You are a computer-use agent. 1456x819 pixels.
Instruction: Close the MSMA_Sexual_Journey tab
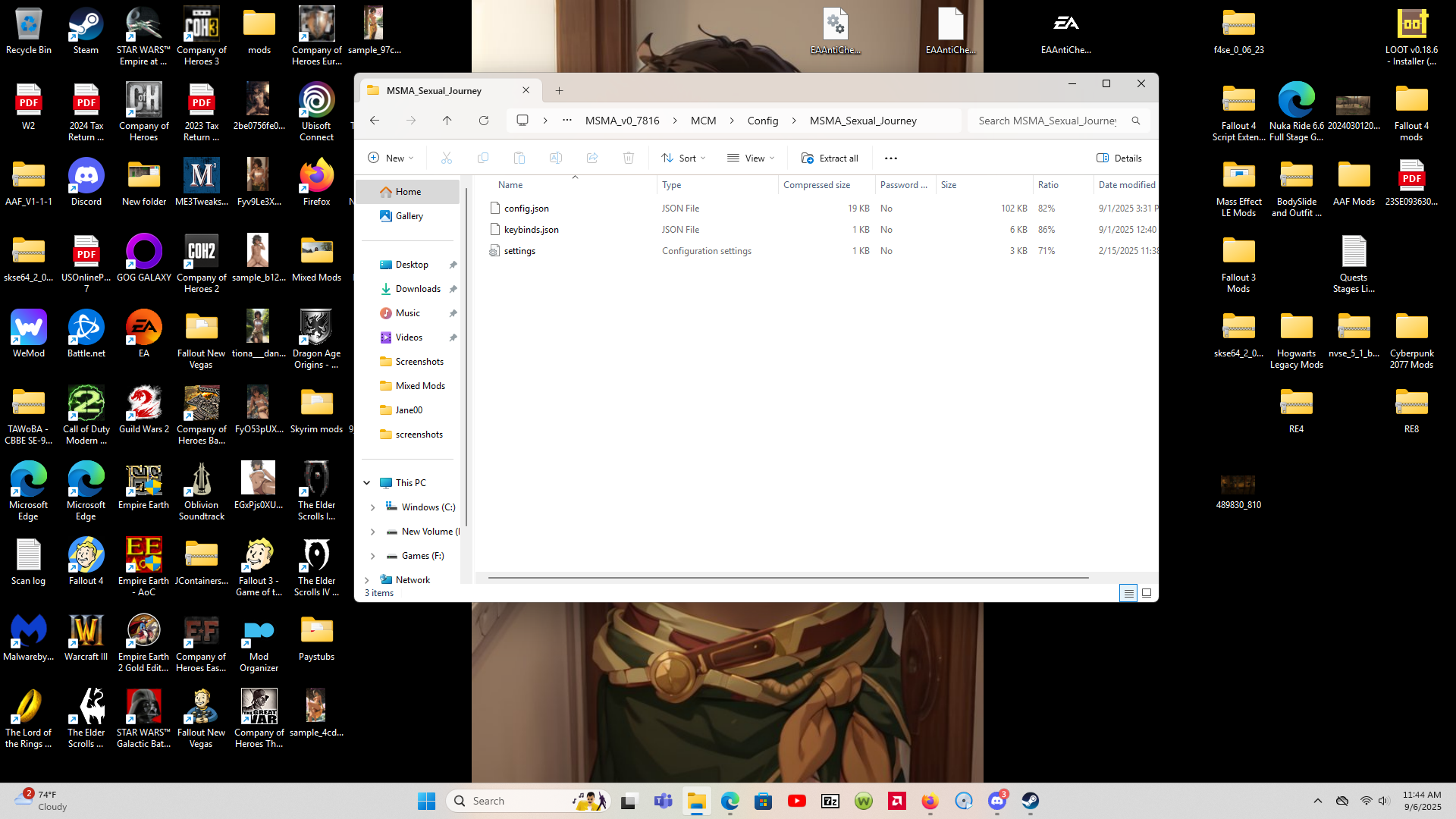[x=526, y=91]
